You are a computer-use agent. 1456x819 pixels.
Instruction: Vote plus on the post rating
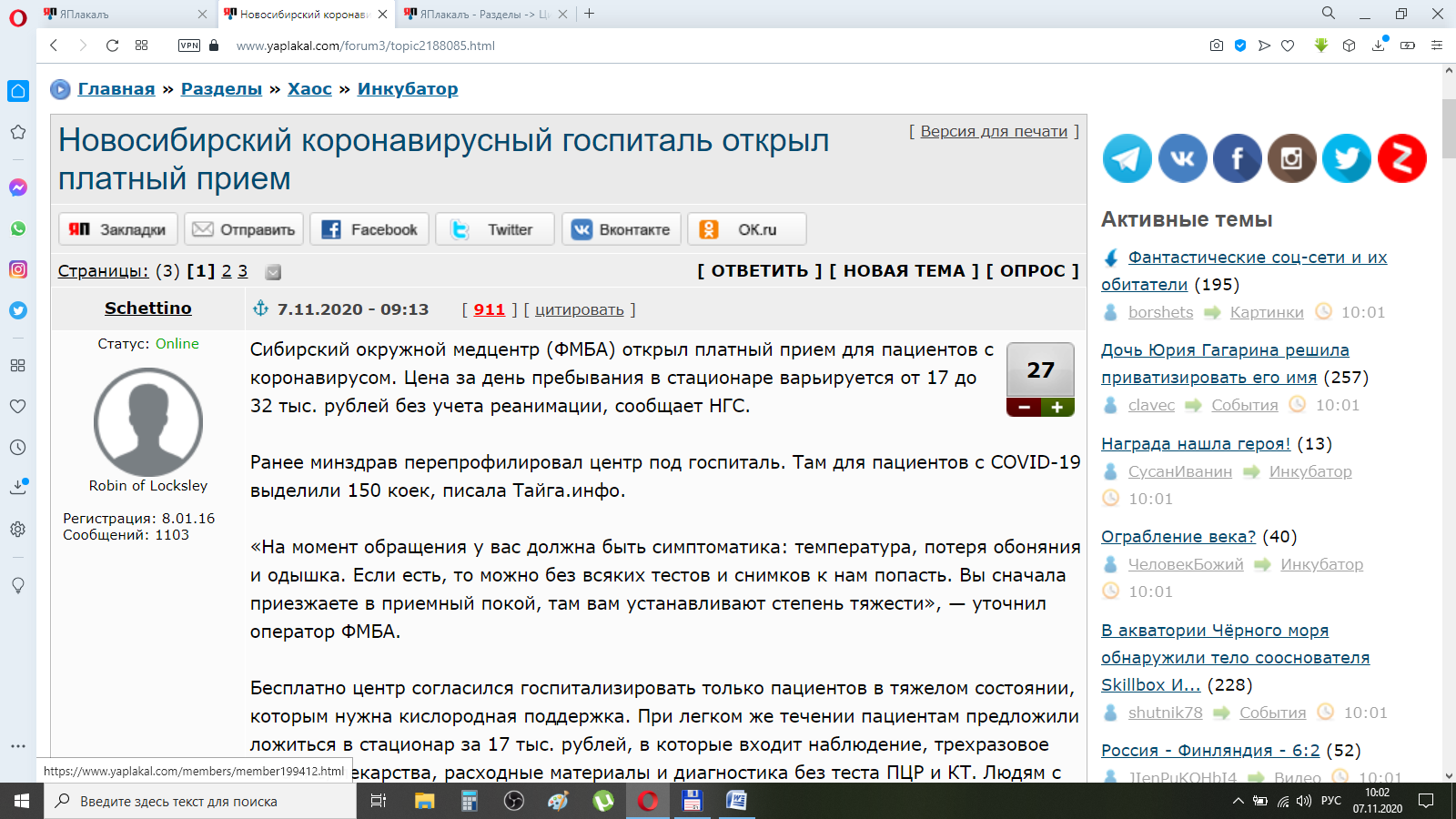click(x=1057, y=408)
